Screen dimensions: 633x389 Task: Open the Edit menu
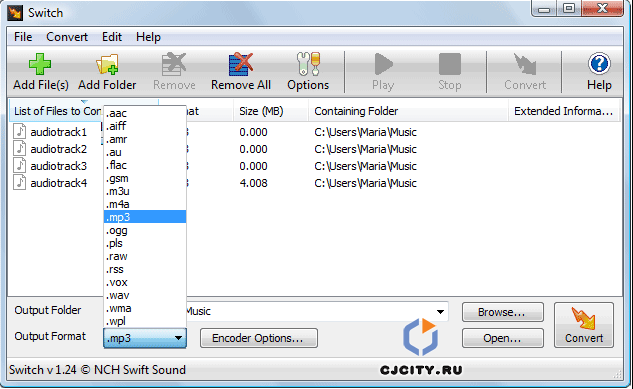tap(112, 37)
